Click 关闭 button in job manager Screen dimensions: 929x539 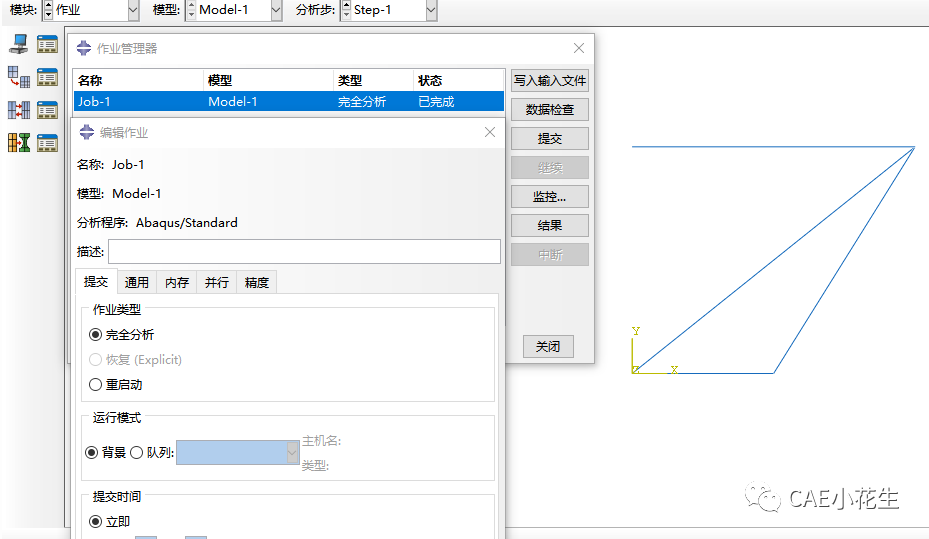pyautogui.click(x=548, y=346)
